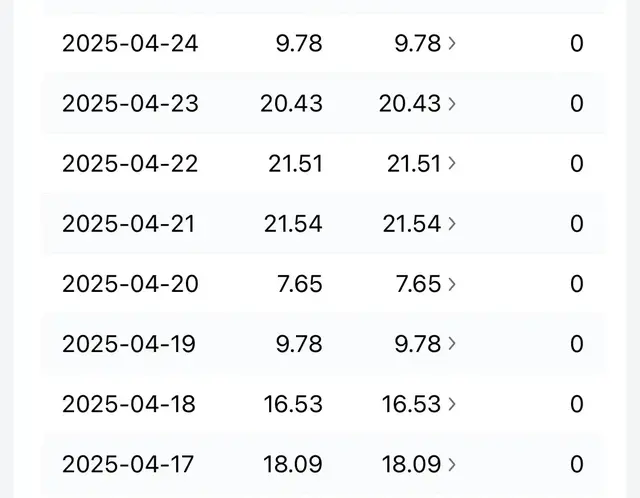Image resolution: width=640 pixels, height=498 pixels.
Task: Click the chevron next to 21.54
Action: tap(452, 223)
